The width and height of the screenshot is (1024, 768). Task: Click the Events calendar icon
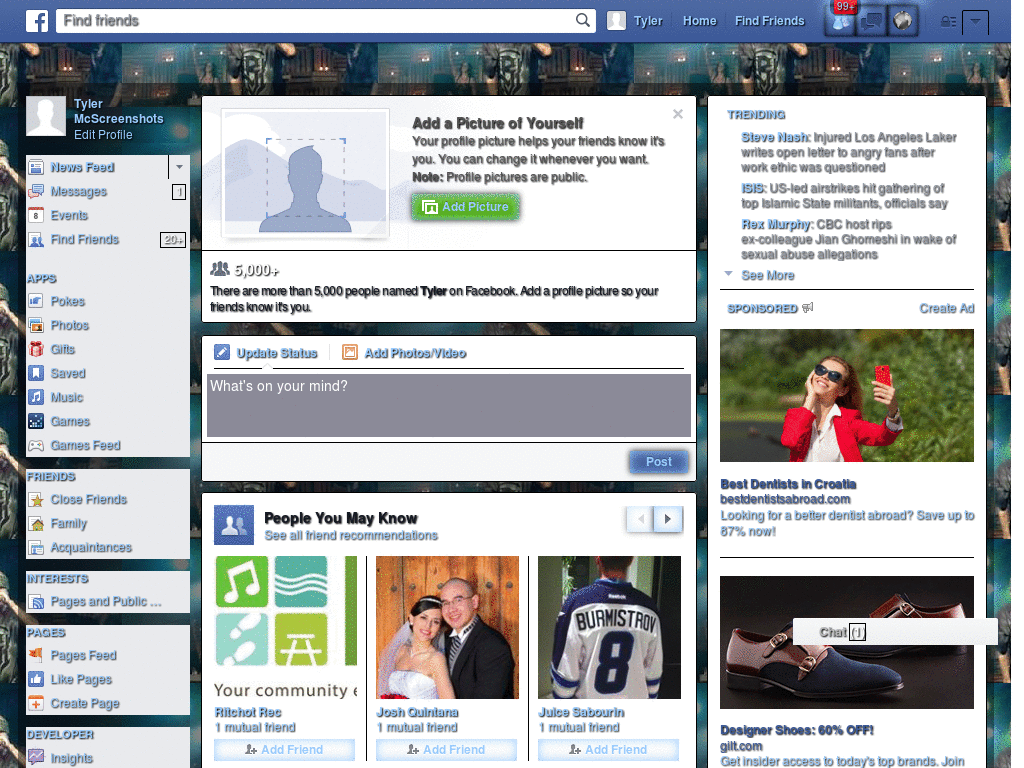click(36, 216)
